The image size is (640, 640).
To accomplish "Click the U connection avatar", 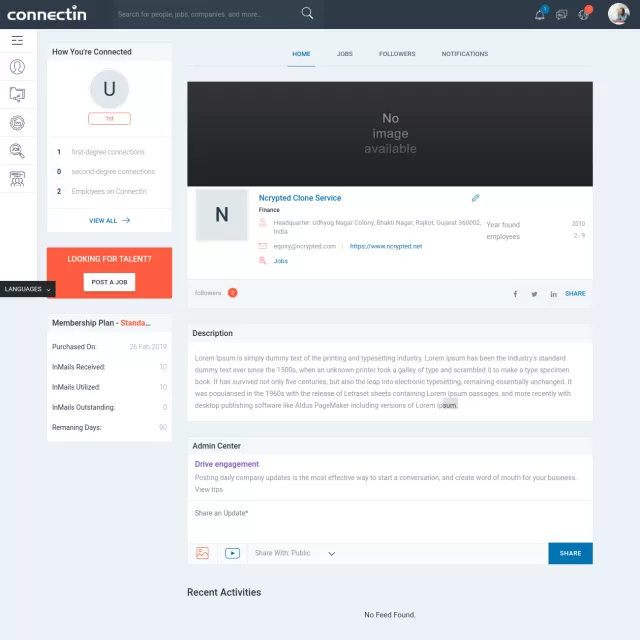I will pyautogui.click(x=109, y=89).
